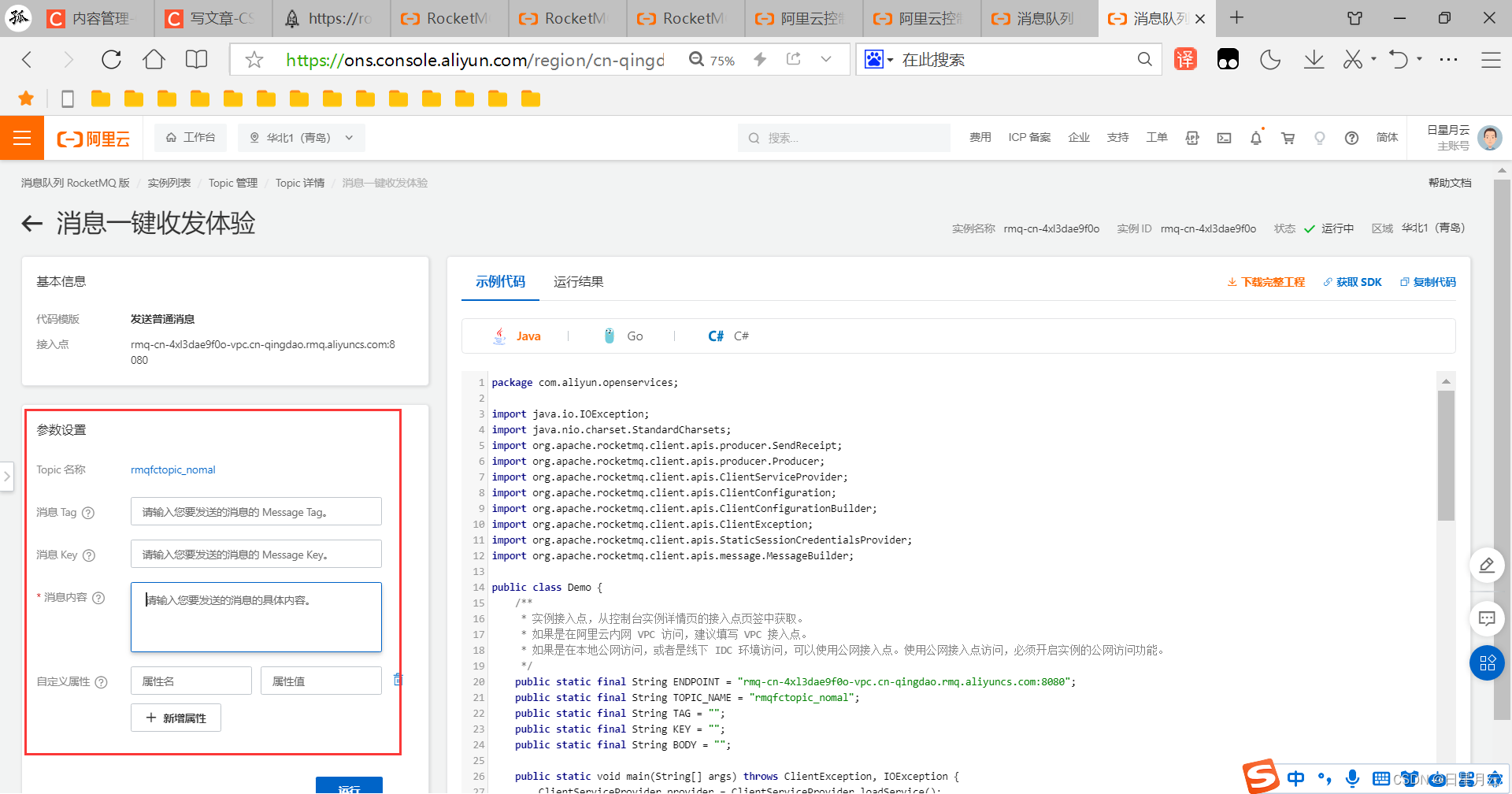Show help for 自定义属性

101,682
